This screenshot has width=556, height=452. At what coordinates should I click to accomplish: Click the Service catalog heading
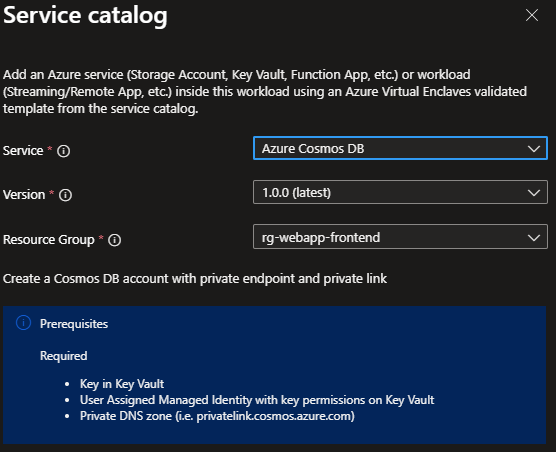[85, 16]
